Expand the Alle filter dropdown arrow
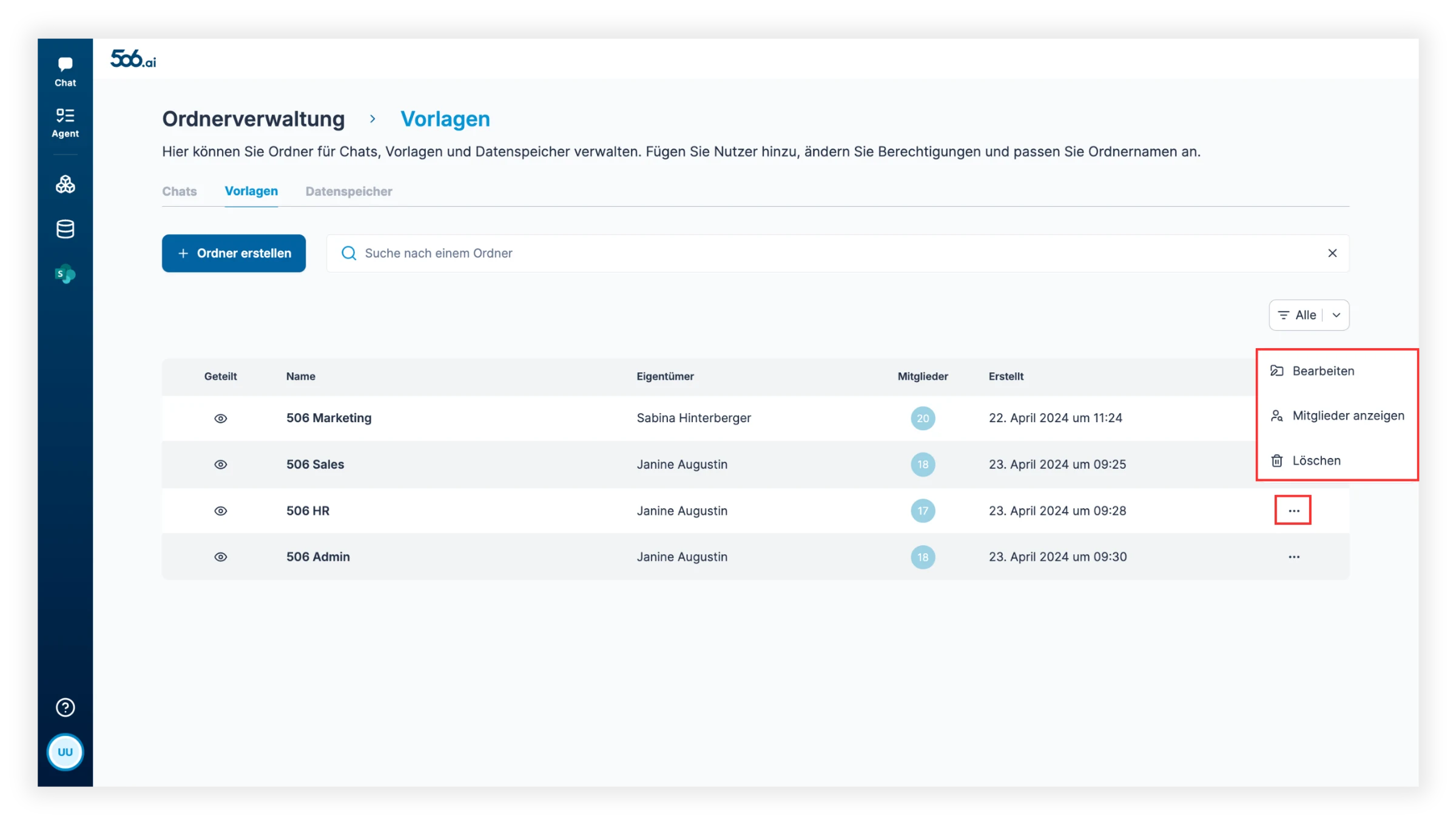The width and height of the screenshot is (1456, 825). point(1336,315)
